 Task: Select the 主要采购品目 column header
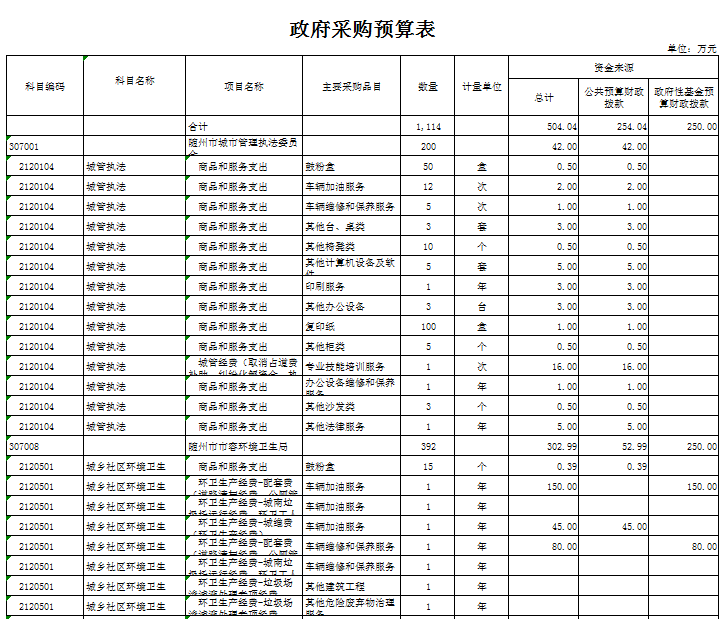[x=351, y=86]
